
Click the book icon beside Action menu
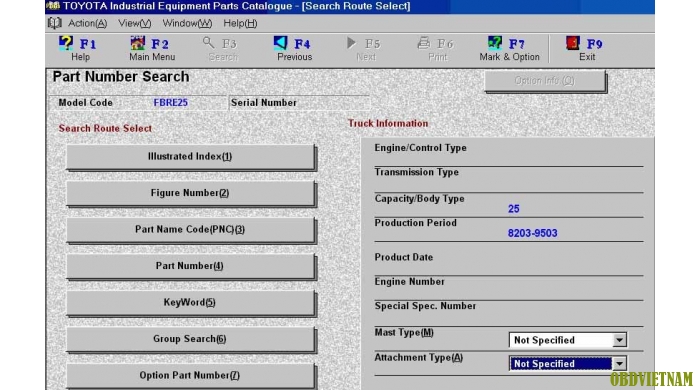click(x=54, y=23)
